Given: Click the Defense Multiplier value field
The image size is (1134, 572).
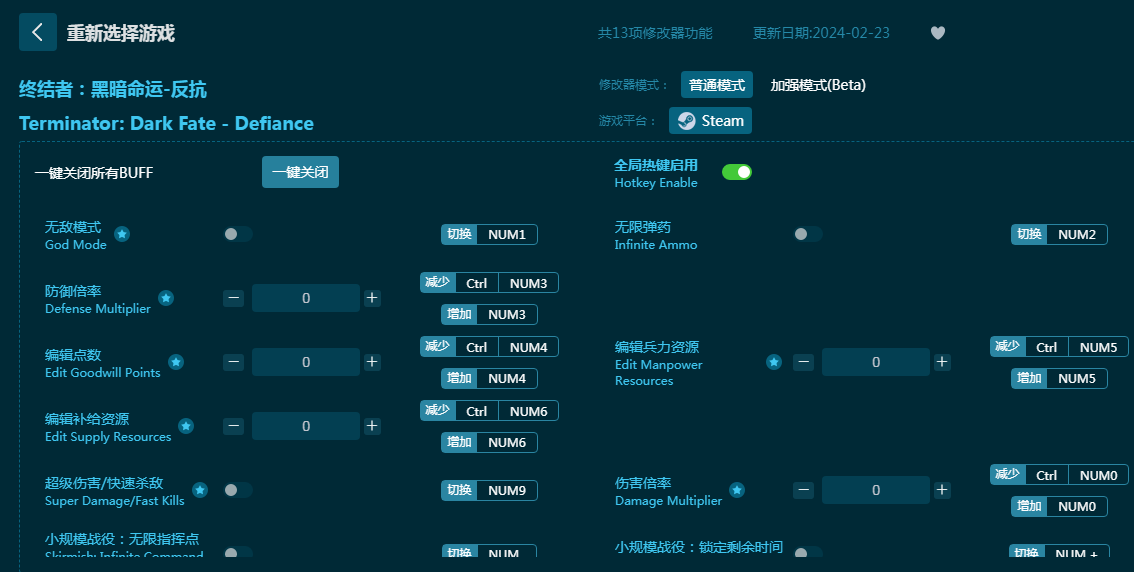Looking at the screenshot, I should [306, 298].
